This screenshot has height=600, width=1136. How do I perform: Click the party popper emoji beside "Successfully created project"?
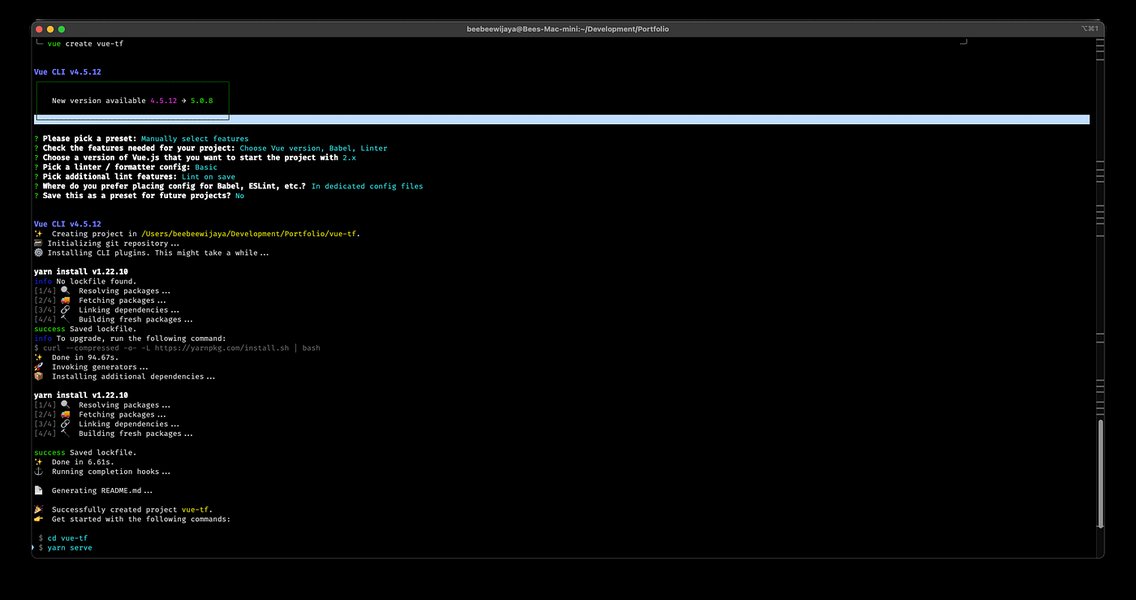pos(38,509)
